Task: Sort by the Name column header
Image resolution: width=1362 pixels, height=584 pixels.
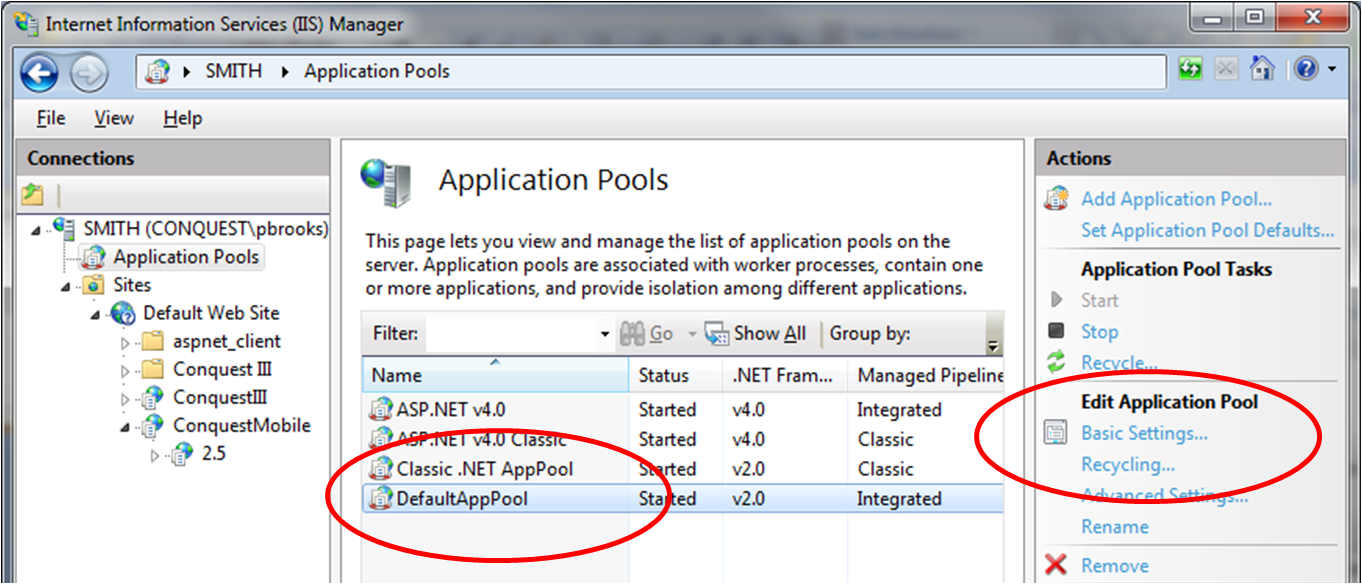Action: coord(496,375)
